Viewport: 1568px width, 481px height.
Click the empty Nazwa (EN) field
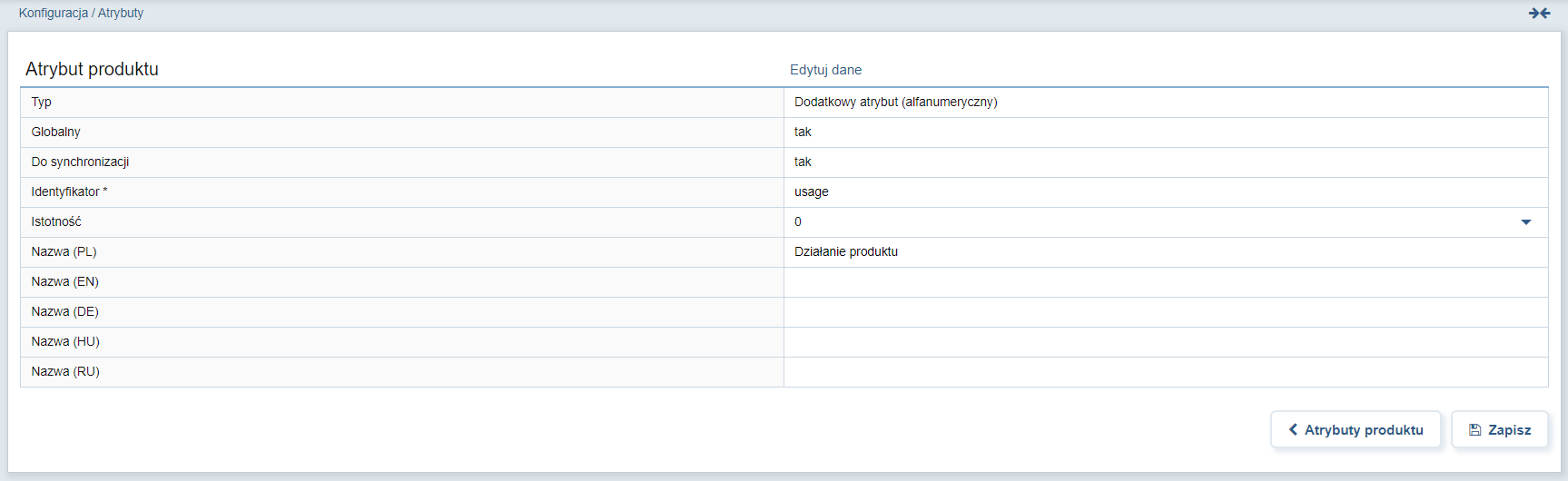(x=1166, y=282)
